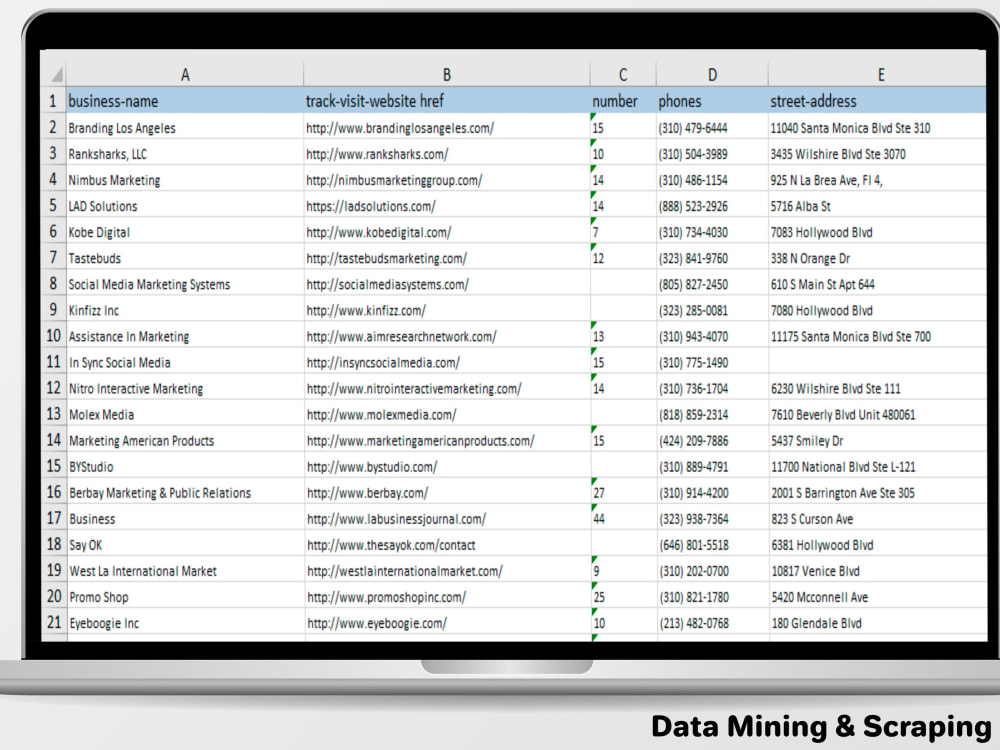This screenshot has width=1000, height=750.
Task: Click the 'phones' header cell
Action: point(712,101)
